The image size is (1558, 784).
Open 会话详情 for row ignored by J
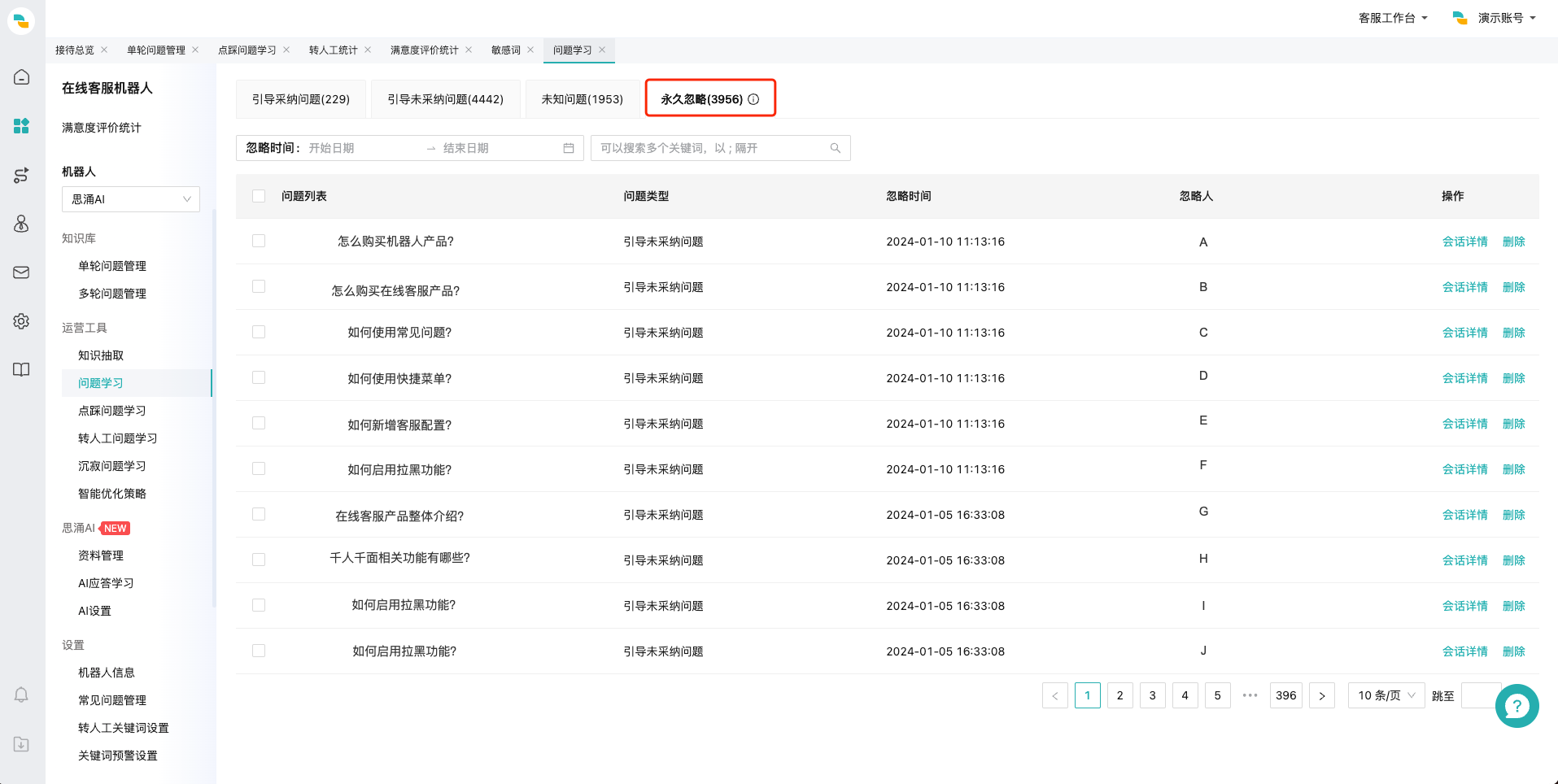(x=1464, y=651)
